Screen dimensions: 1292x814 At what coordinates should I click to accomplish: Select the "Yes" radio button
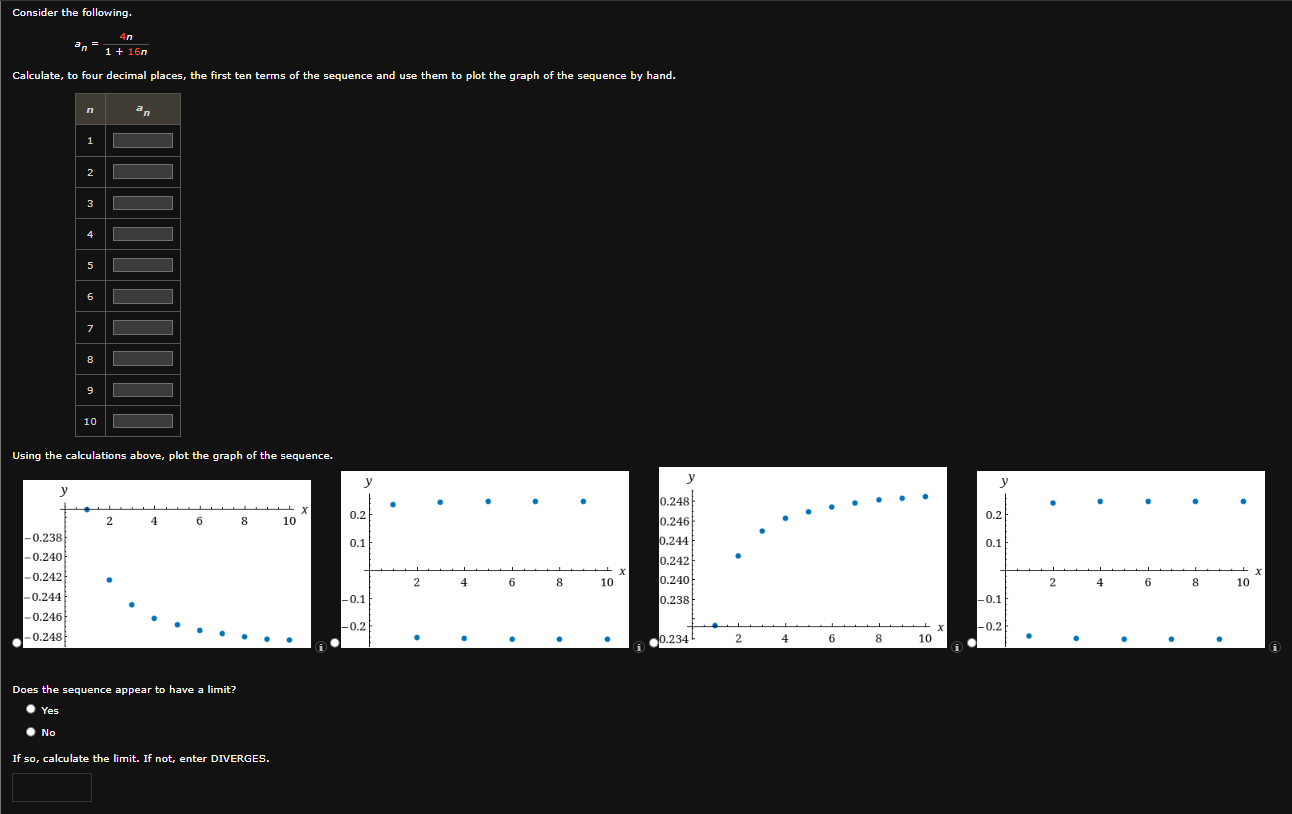click(x=31, y=709)
